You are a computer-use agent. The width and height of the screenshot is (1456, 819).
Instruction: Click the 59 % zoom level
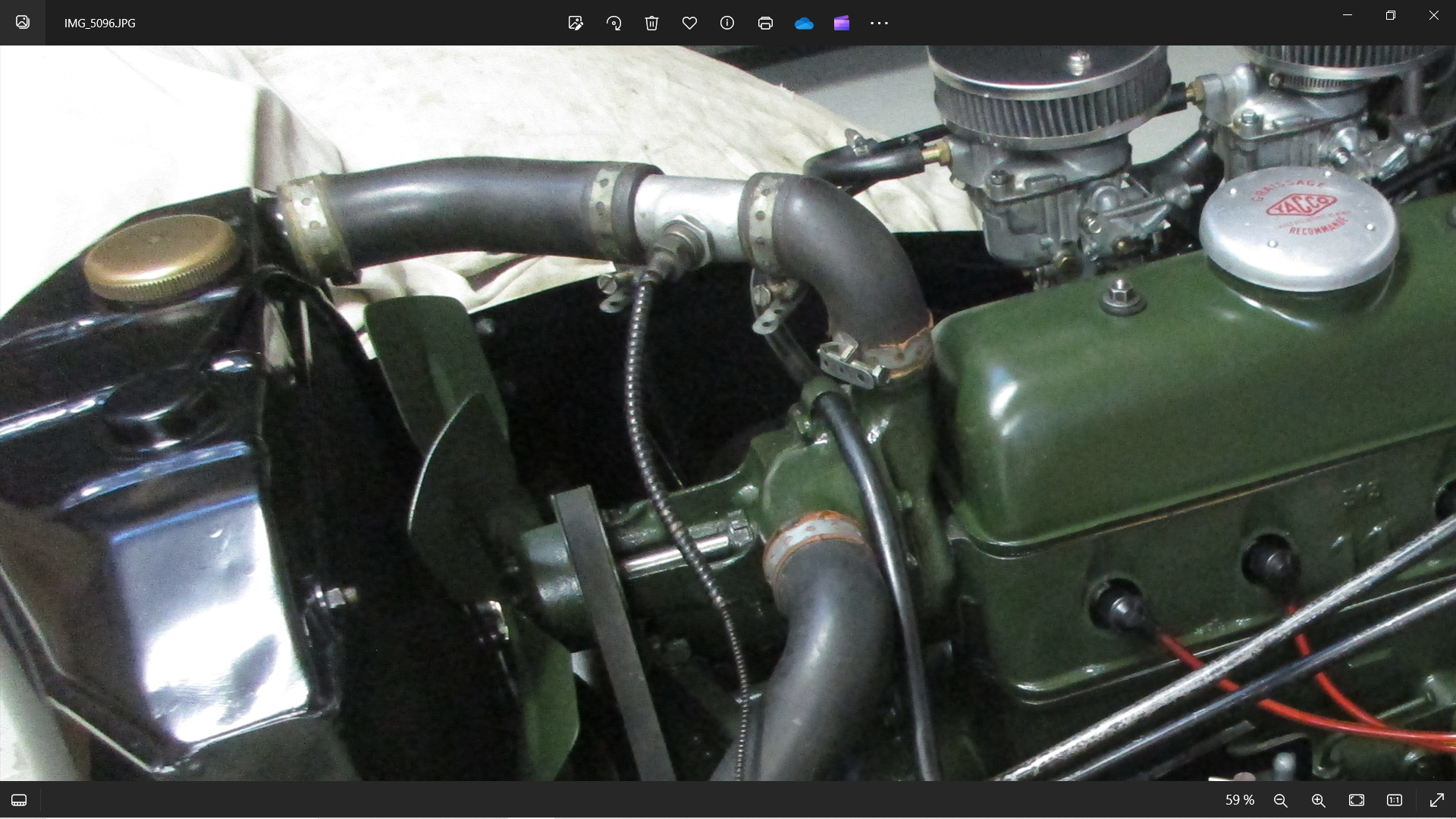pyautogui.click(x=1240, y=800)
